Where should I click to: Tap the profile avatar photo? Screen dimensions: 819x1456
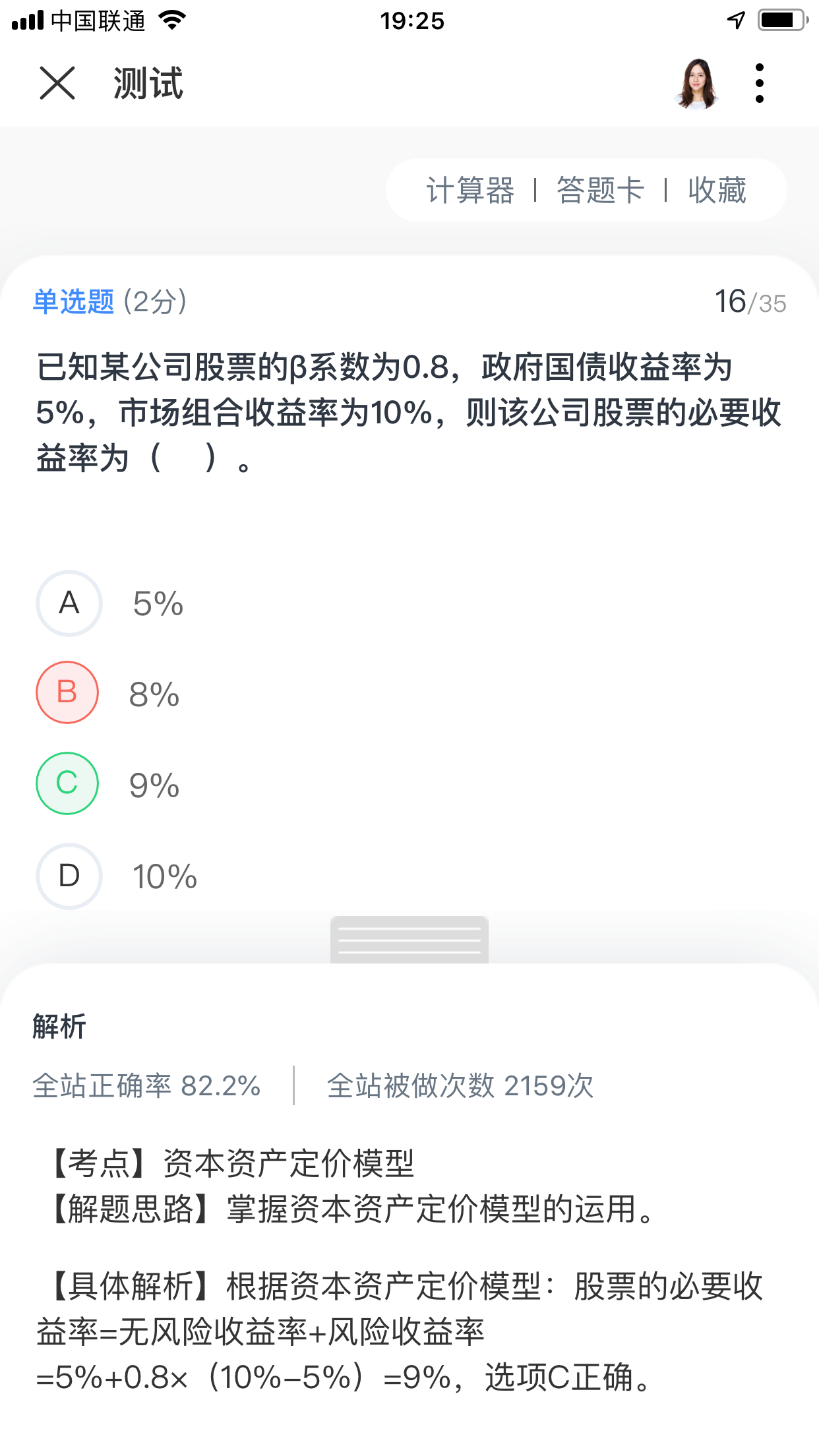pos(697,83)
